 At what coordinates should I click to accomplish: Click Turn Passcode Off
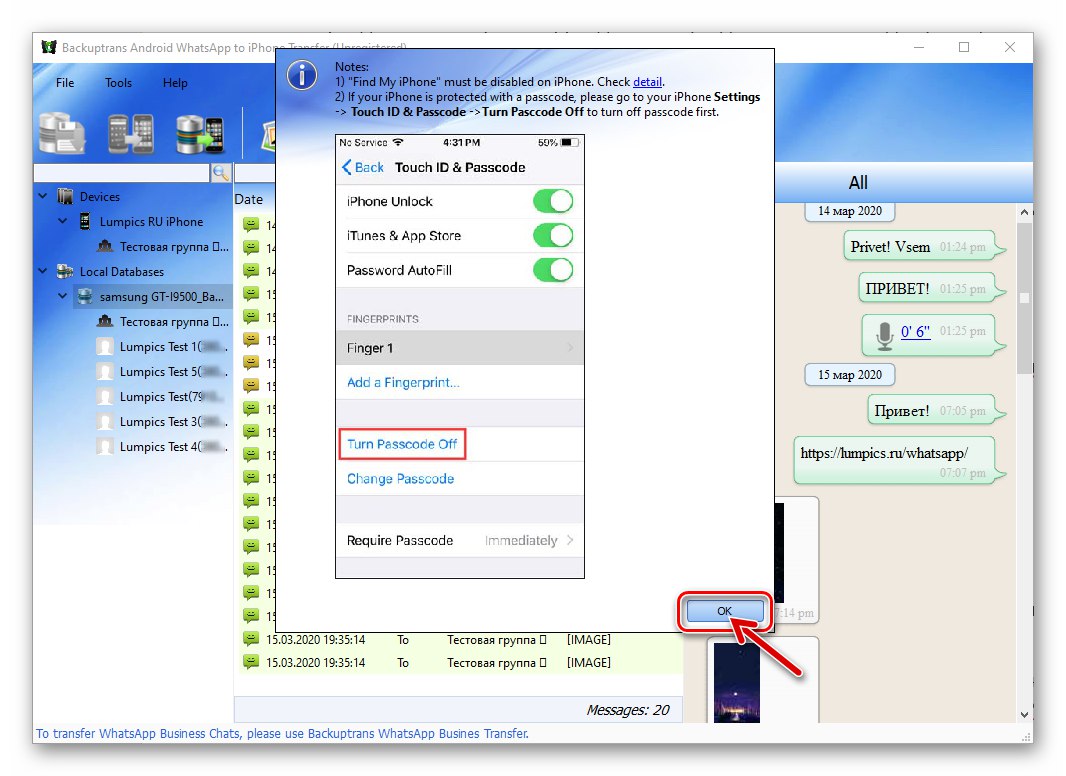coord(402,444)
